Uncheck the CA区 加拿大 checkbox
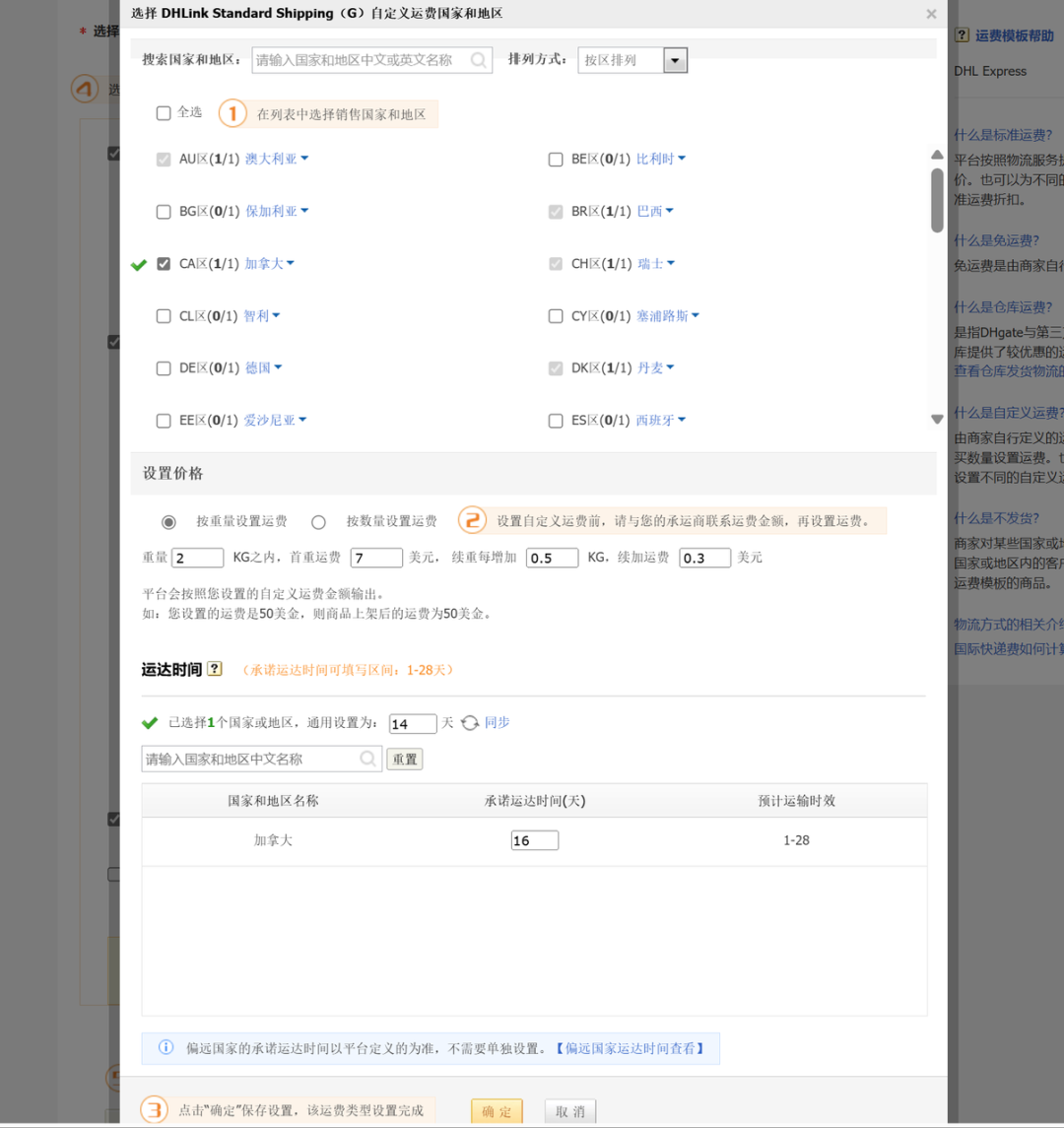Screen dimensions: 1064x1128 pos(164,263)
